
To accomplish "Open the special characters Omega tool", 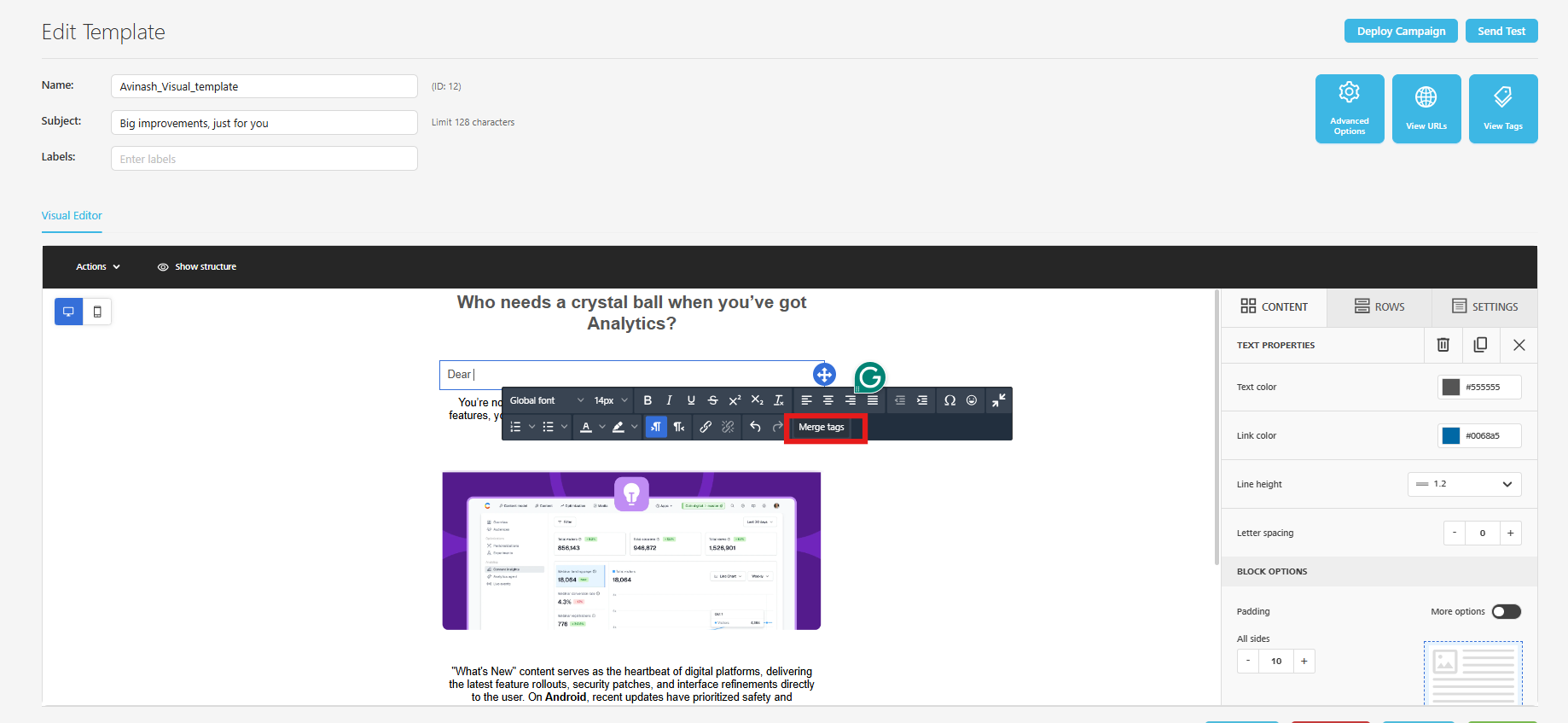I will (950, 400).
